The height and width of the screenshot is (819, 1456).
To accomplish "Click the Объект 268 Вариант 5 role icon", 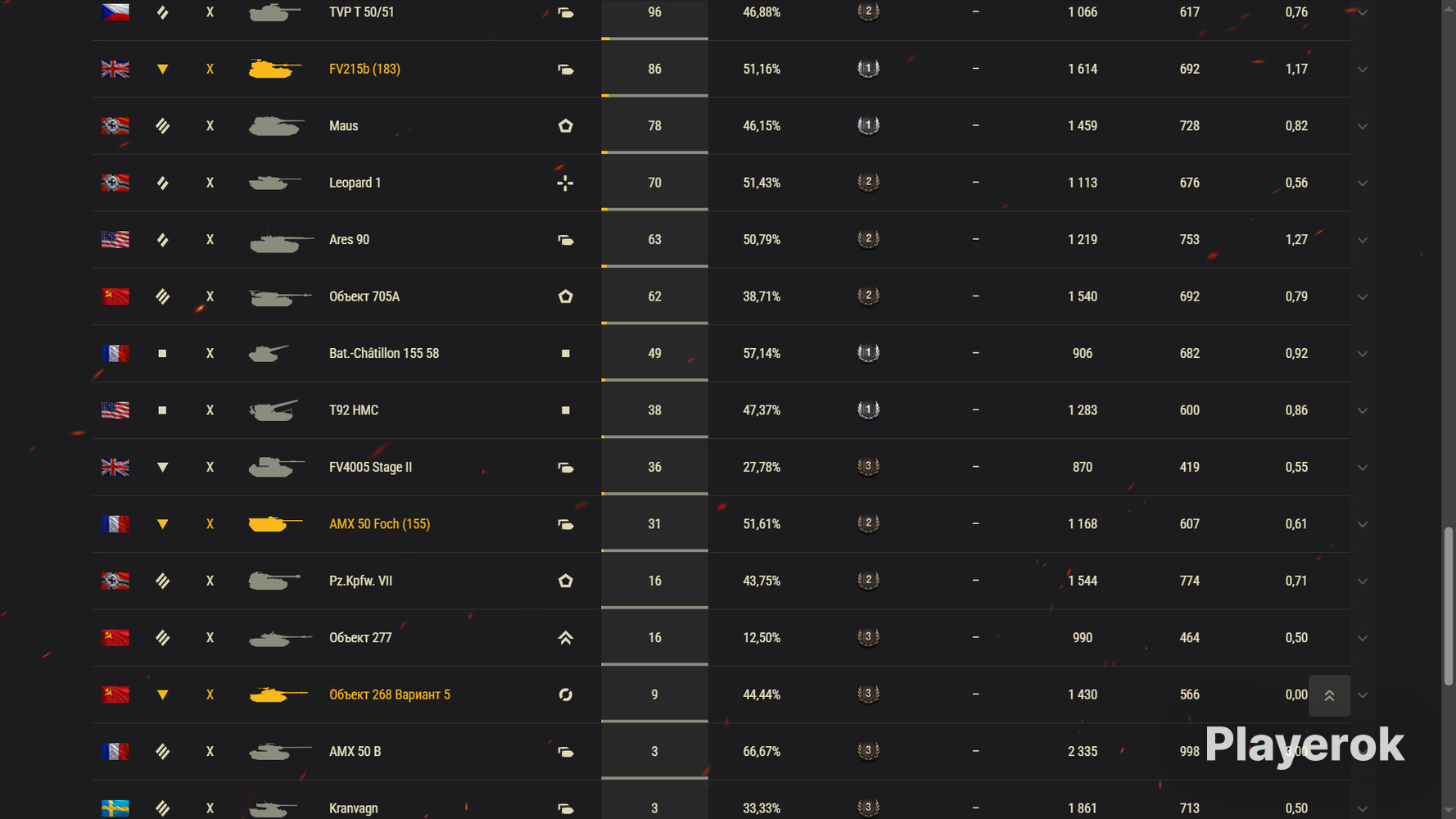I will pyautogui.click(x=565, y=695).
